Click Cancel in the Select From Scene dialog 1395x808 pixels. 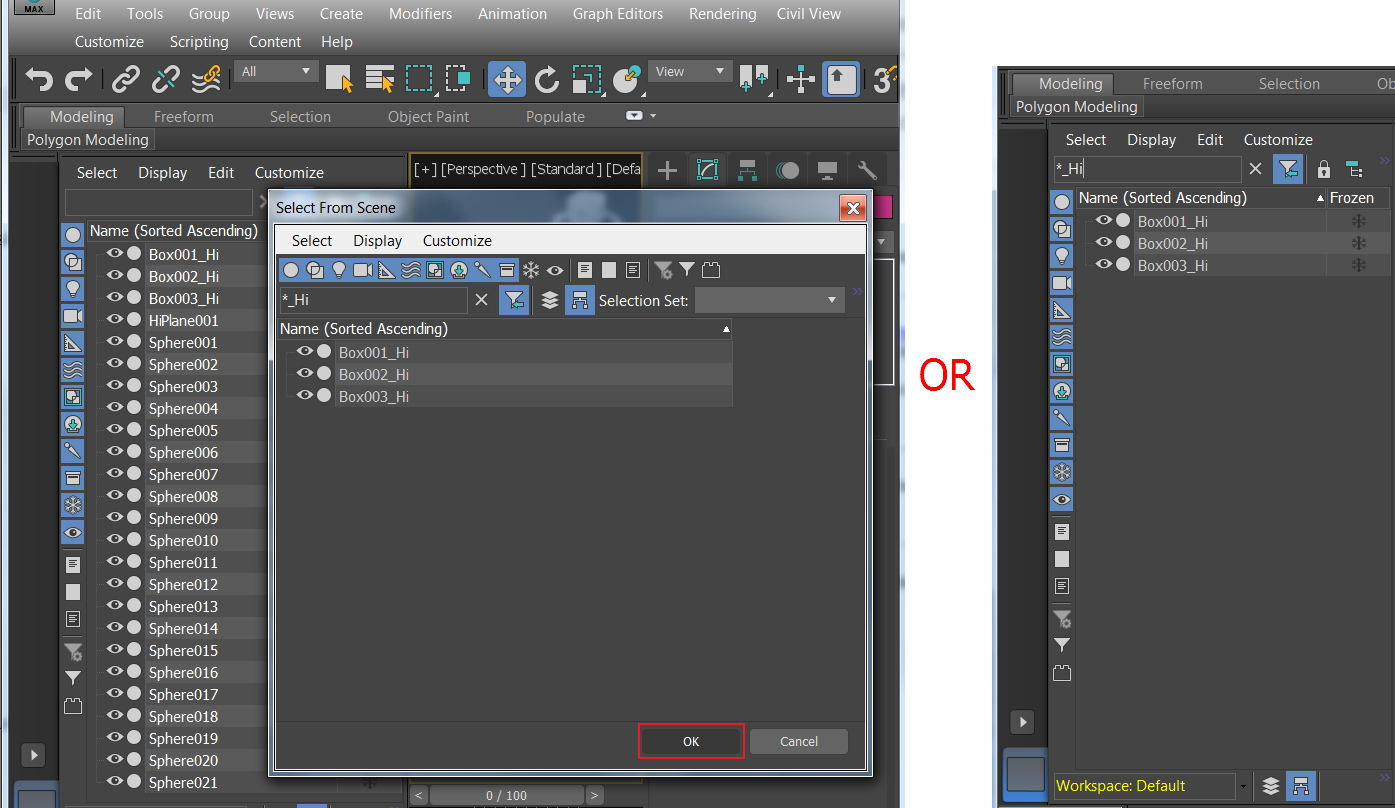(798, 741)
